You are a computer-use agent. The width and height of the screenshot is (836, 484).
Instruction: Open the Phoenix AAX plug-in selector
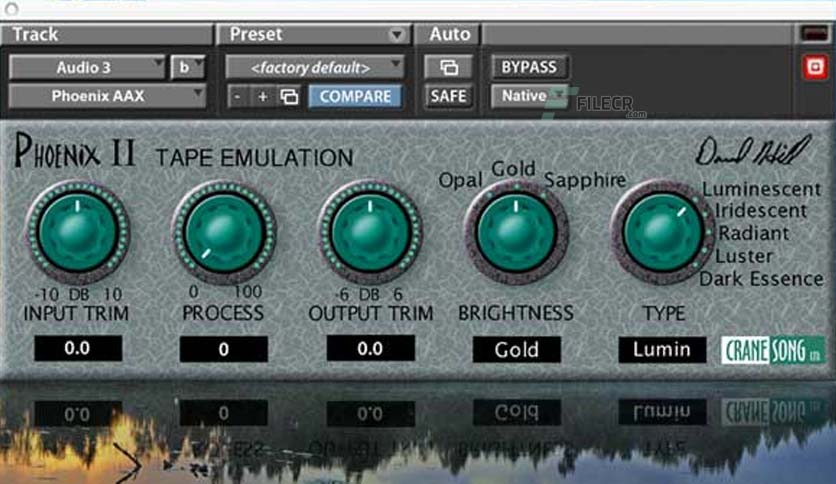pyautogui.click(x=107, y=96)
